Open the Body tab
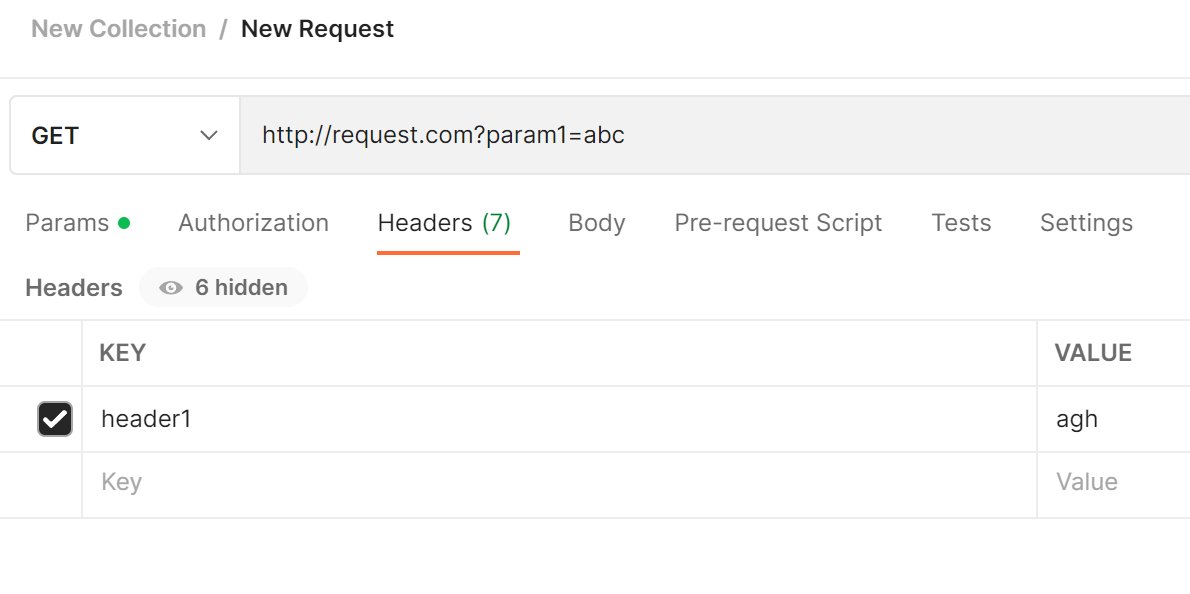This screenshot has width=1190, height=594. 596,222
